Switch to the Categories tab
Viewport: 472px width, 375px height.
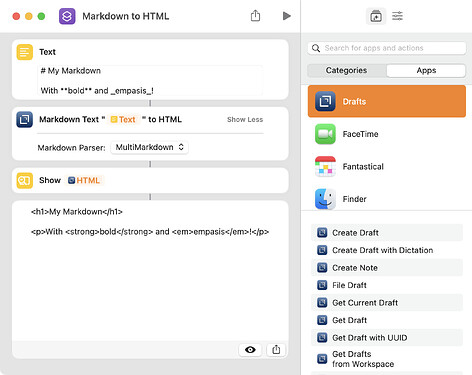pos(346,70)
